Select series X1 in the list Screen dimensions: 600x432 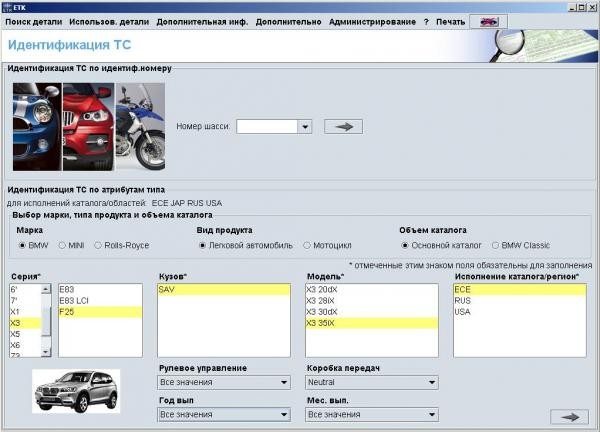click(25, 312)
